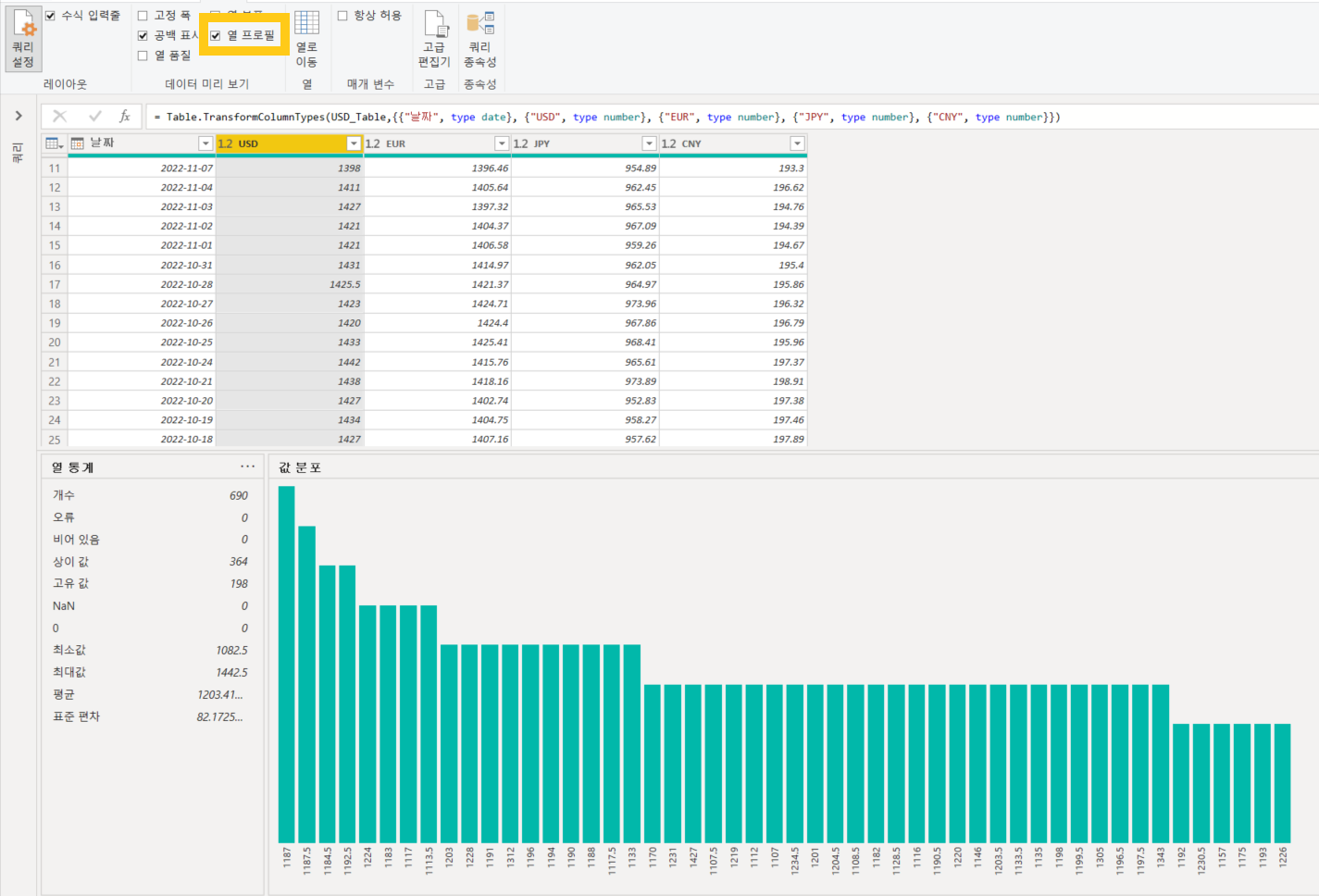Open the EUR column filter dropdown
The image size is (1319, 896).
click(502, 143)
